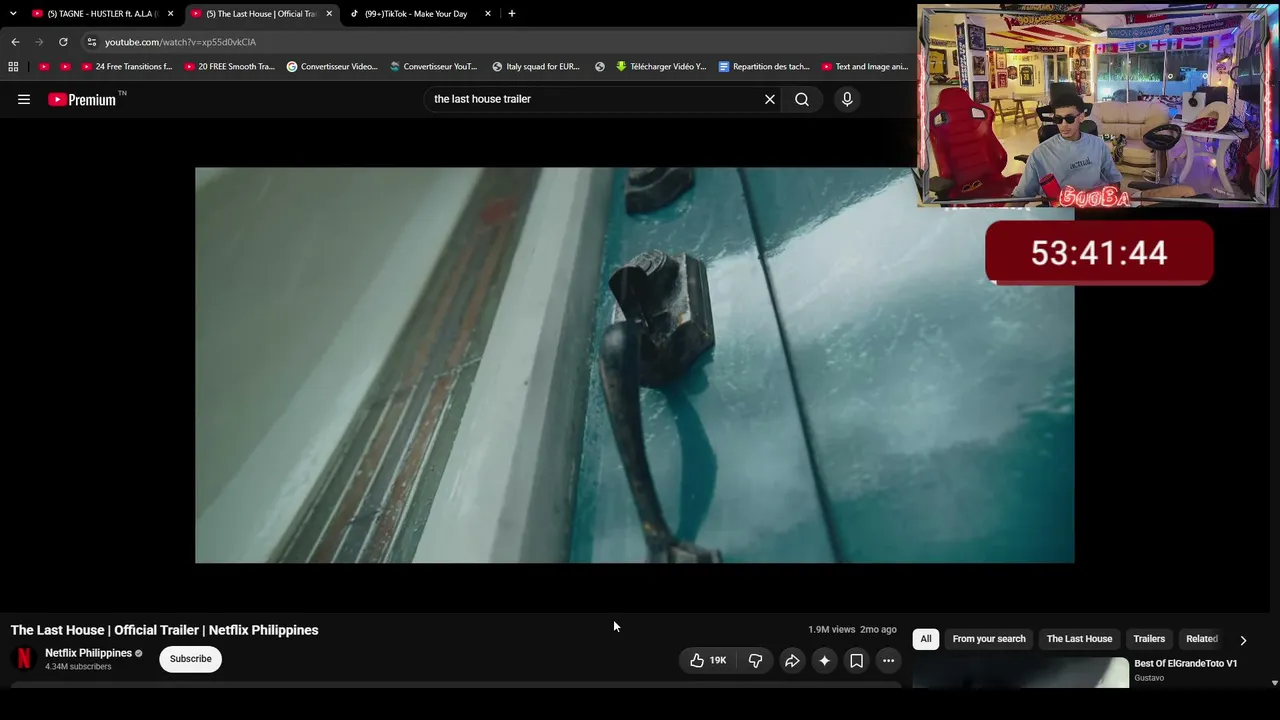Show more filter chips with arrow
The image size is (1280, 720).
1243,640
